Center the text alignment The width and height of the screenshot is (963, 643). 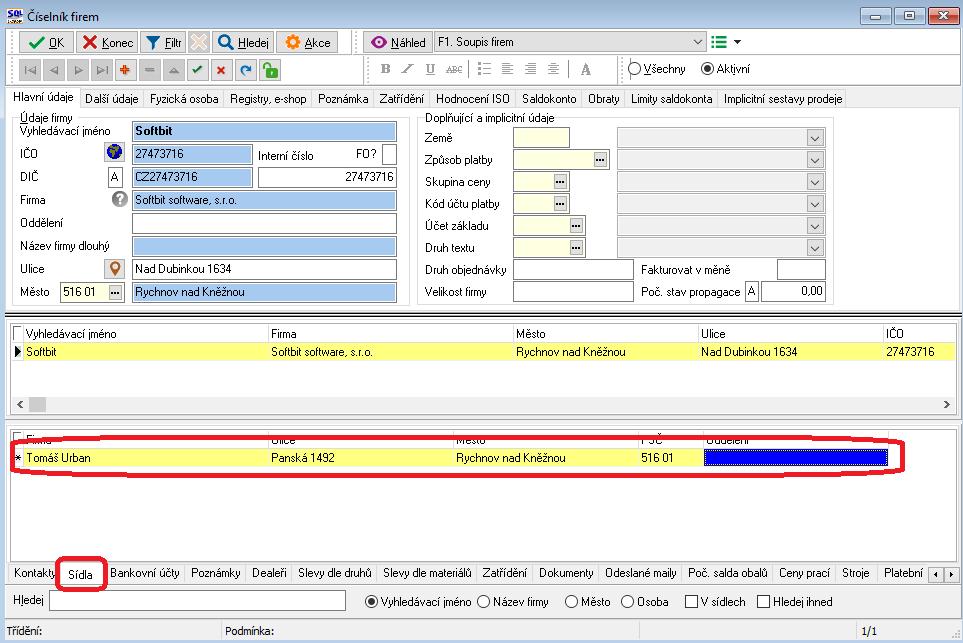[553, 69]
